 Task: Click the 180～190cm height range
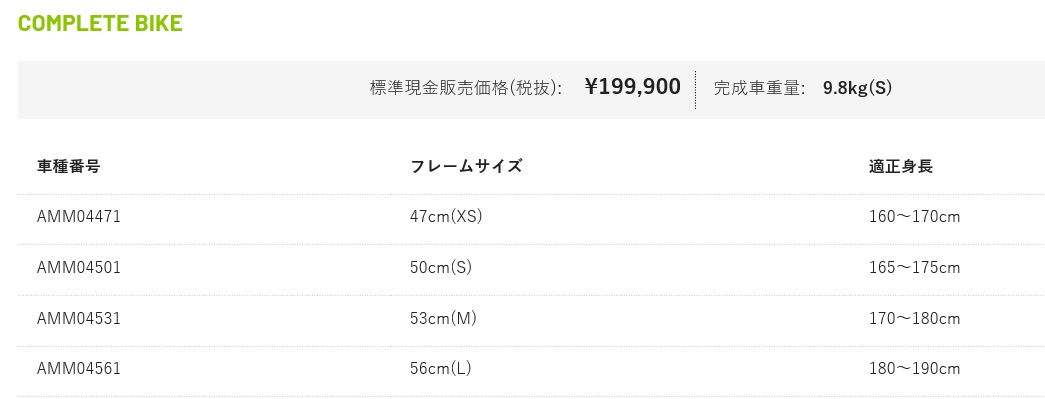[x=914, y=368]
